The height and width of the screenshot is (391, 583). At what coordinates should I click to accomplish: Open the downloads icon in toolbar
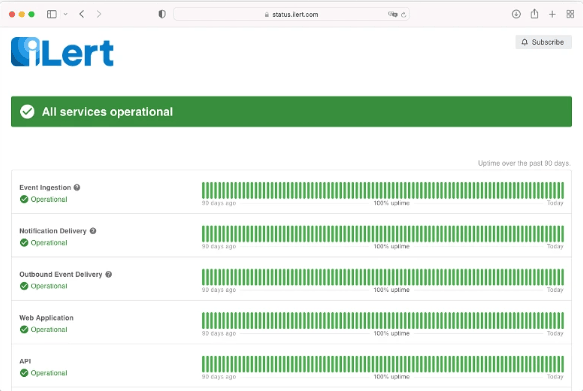click(x=516, y=14)
